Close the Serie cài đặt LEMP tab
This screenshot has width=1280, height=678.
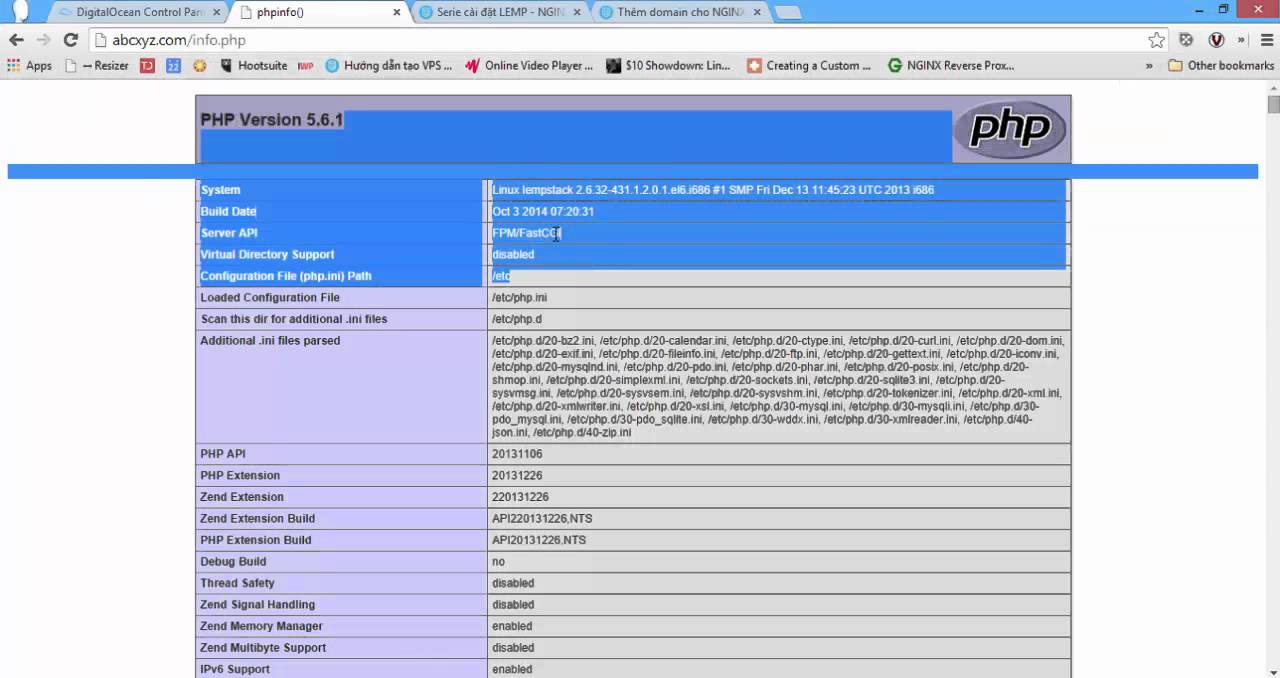pos(577,12)
